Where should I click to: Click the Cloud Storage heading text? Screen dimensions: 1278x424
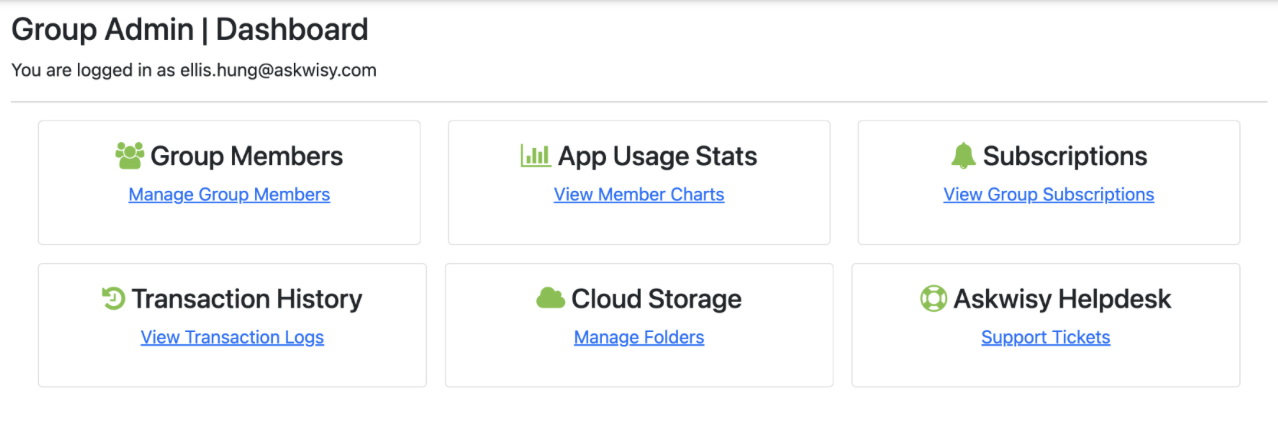[x=656, y=299]
